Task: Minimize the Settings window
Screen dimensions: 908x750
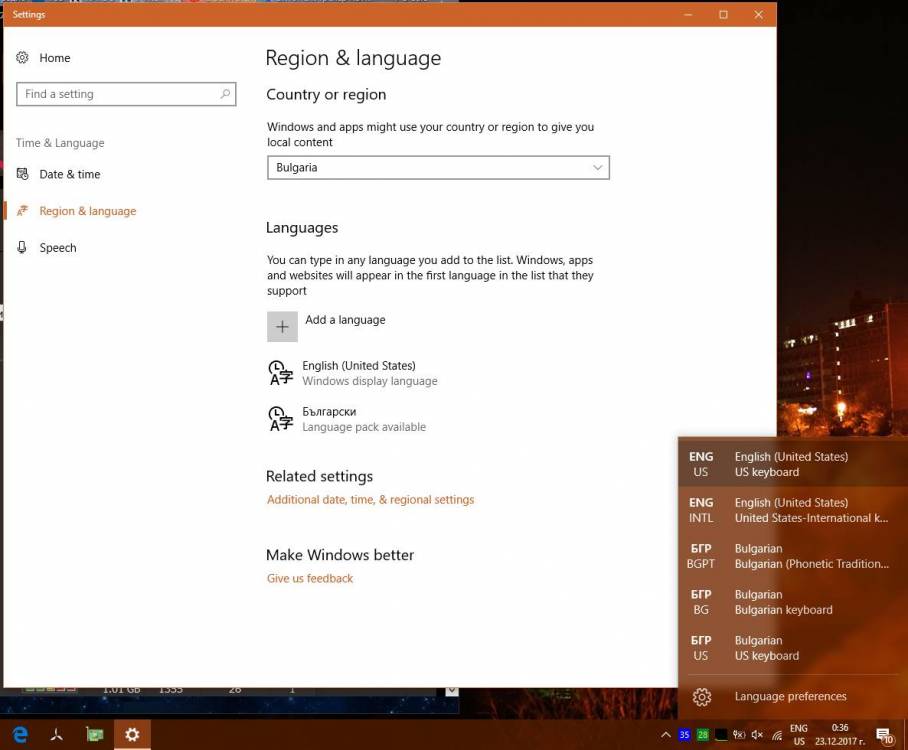Action: [688, 14]
